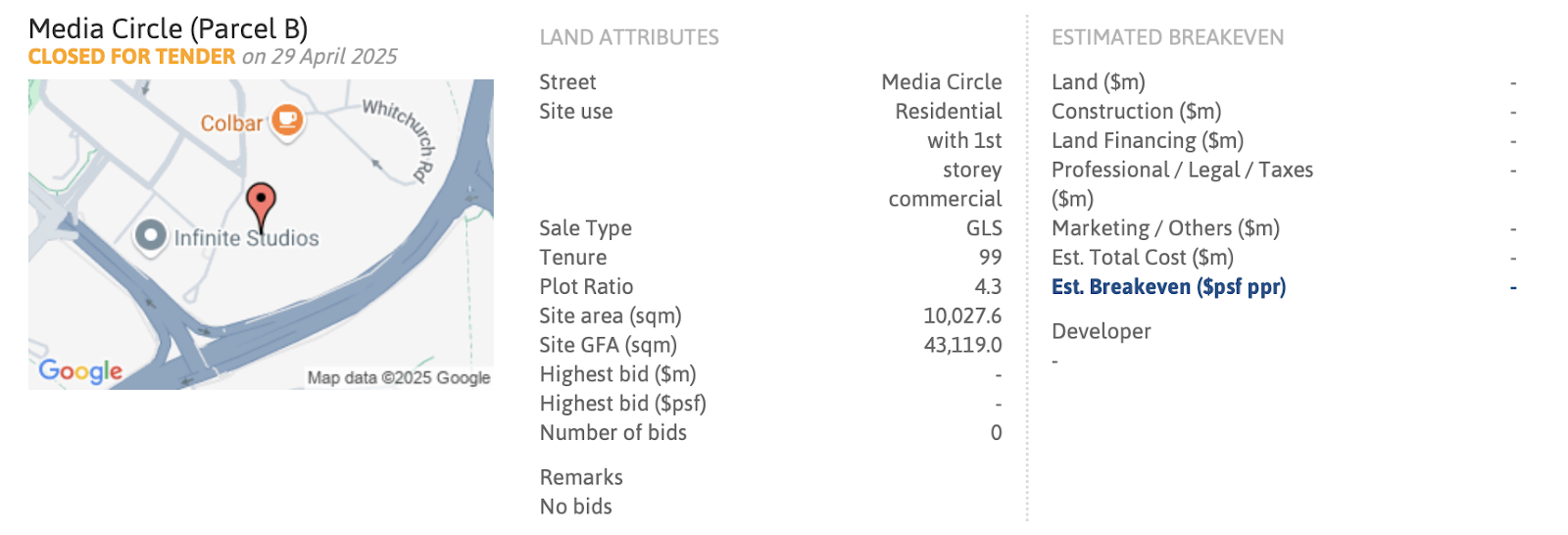Click the Closed for Tender status text
The width and height of the screenshot is (1568, 535).
tap(131, 57)
